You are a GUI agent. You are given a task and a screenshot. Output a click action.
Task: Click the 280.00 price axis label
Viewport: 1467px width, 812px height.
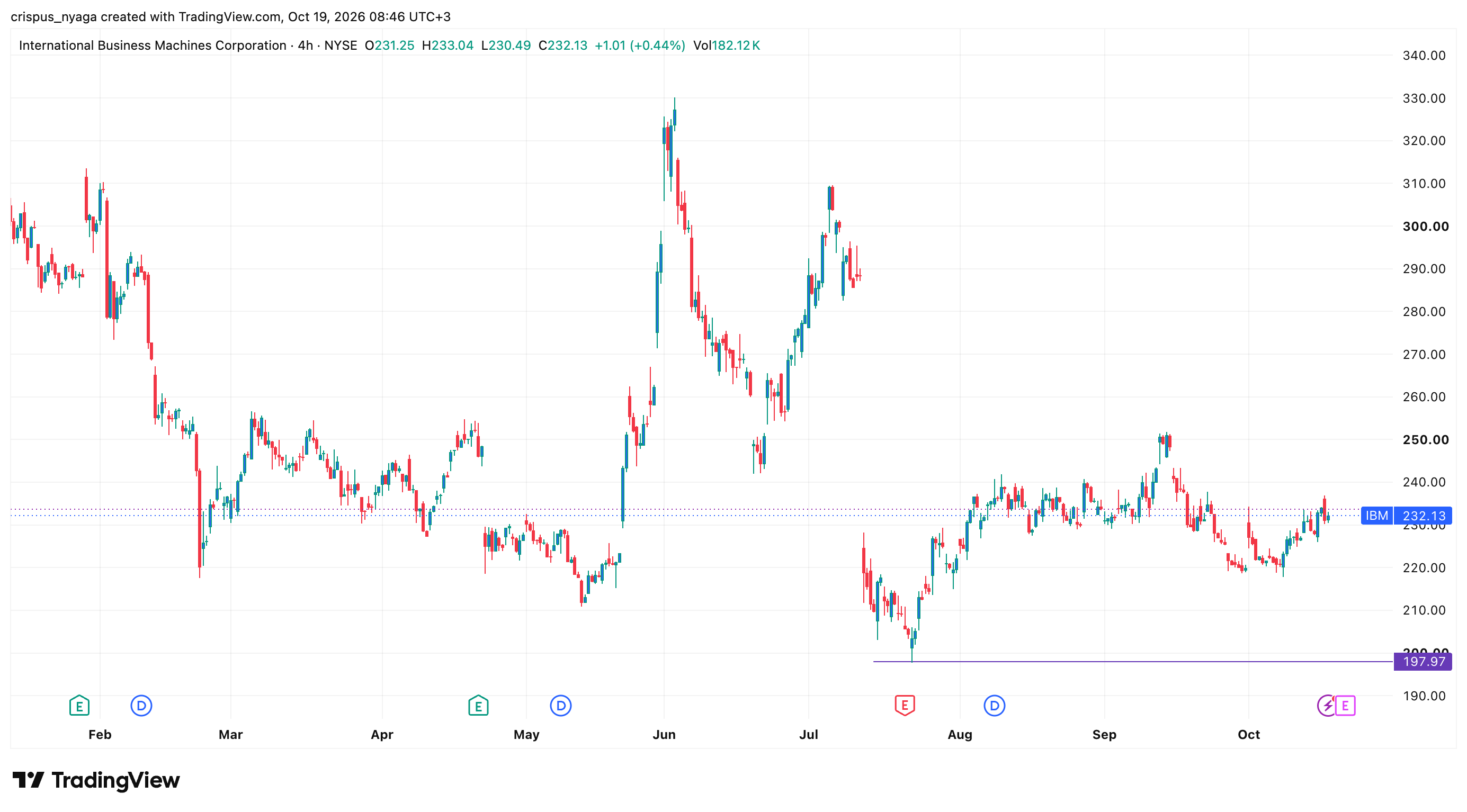click(1424, 311)
